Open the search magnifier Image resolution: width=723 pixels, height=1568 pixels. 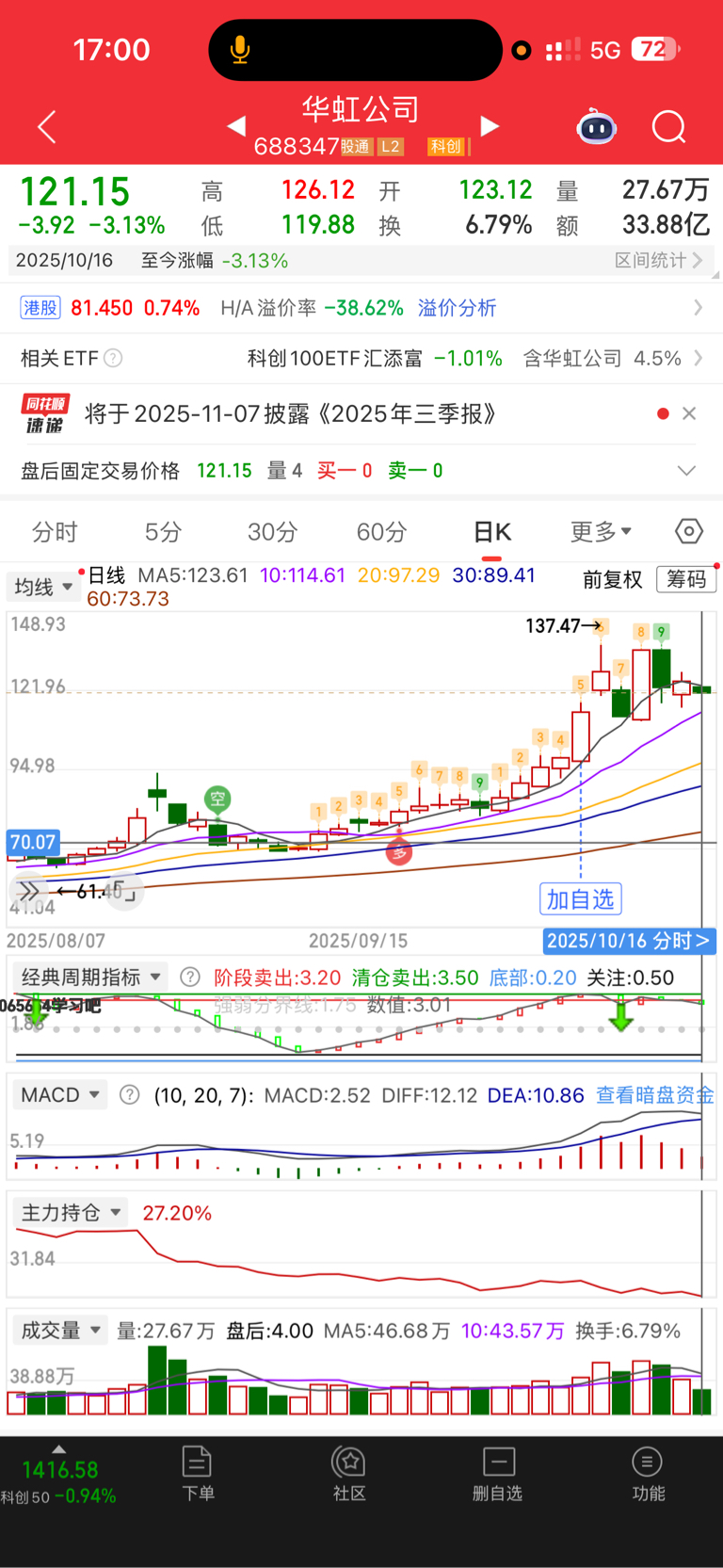click(669, 126)
